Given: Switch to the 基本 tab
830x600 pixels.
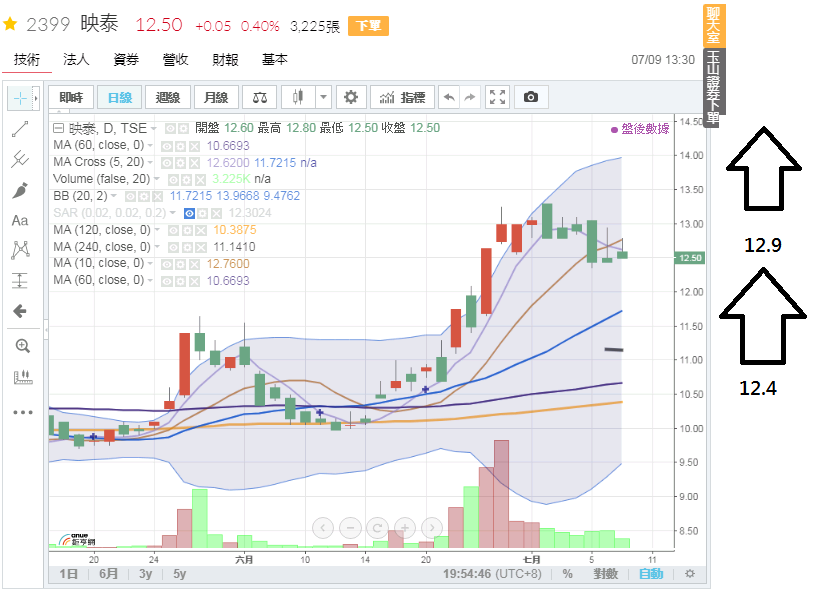Looking at the screenshot, I should [x=275, y=59].
